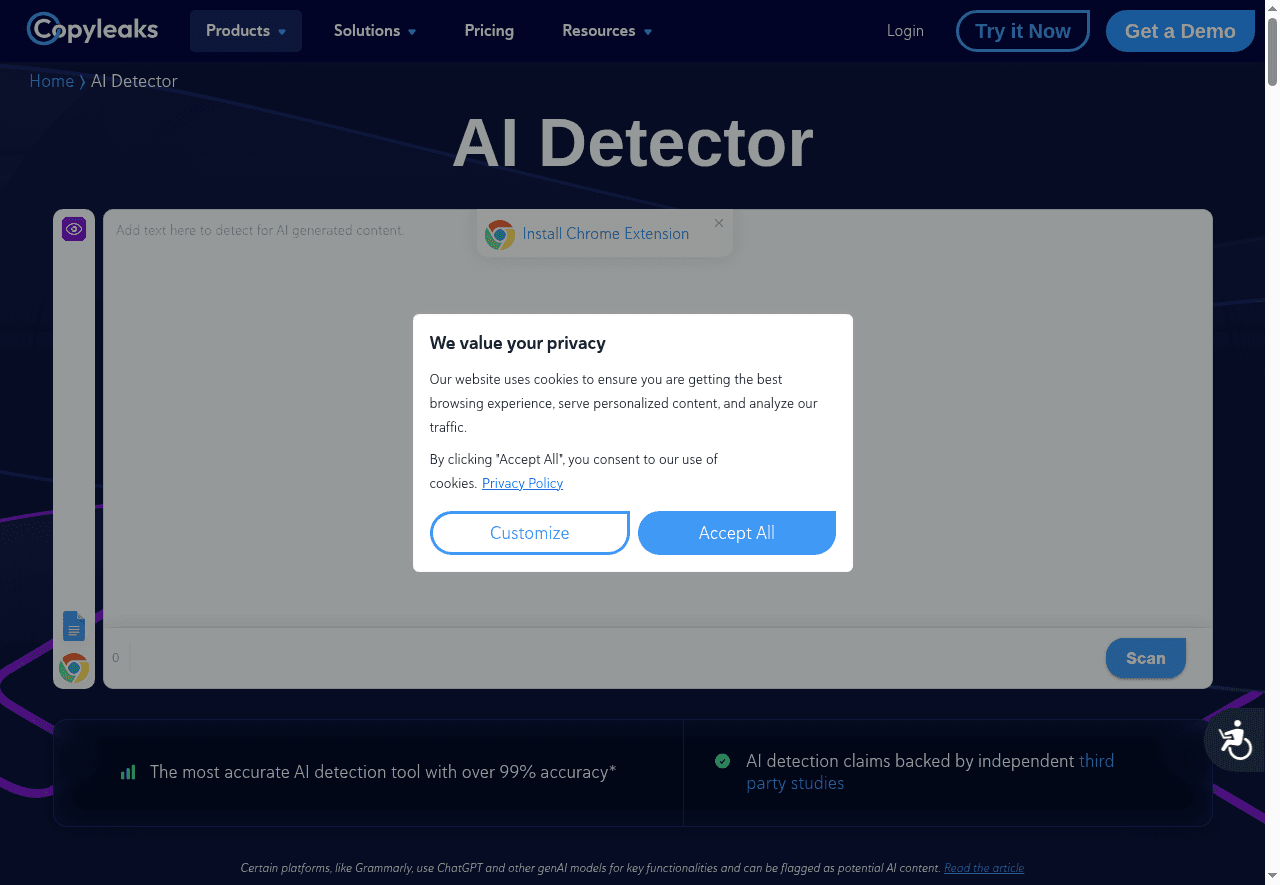Viewport: 1280px width, 885px height.
Task: Customize cookie preferences
Action: [x=529, y=532]
